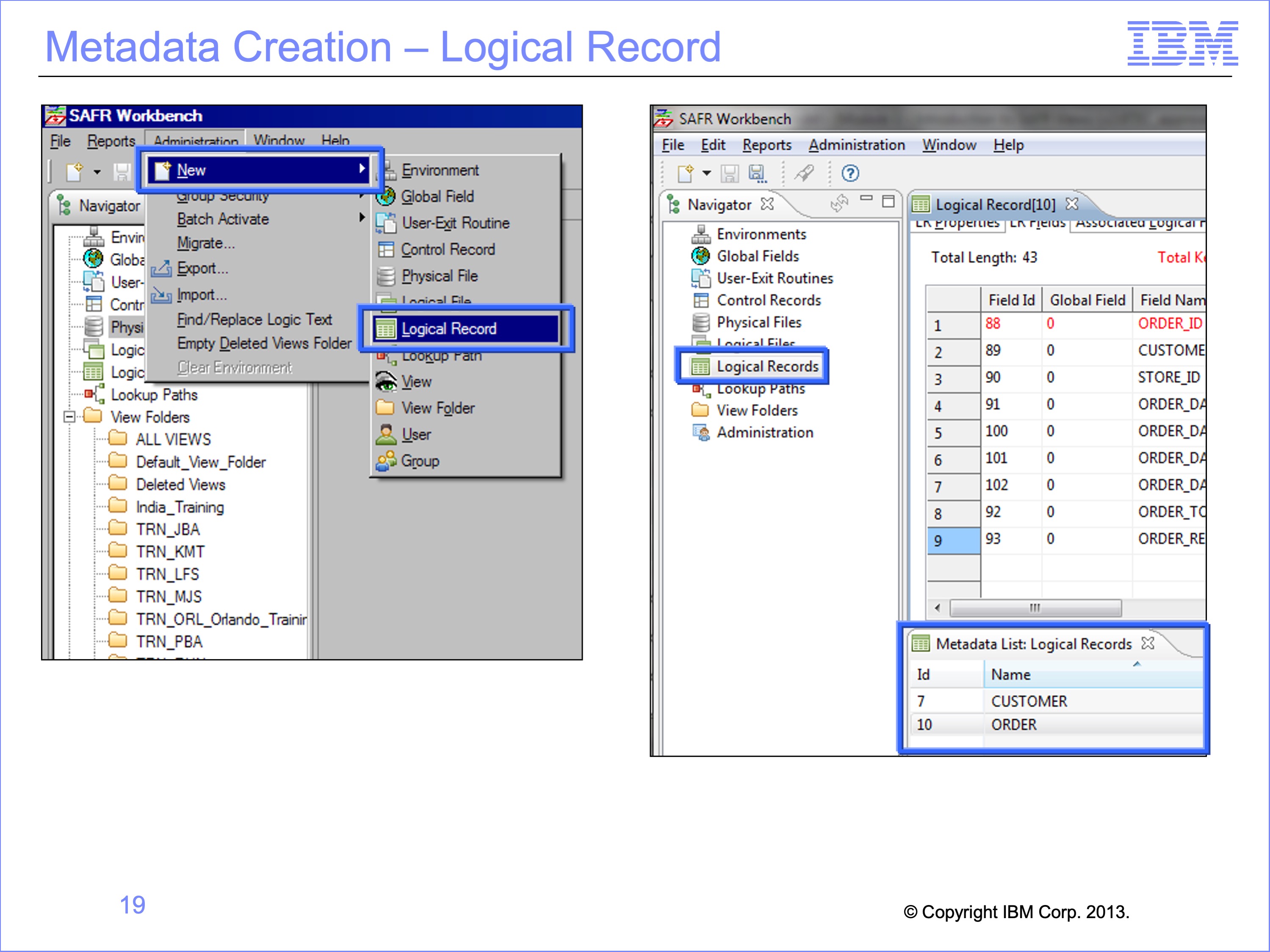Select Empty Deleted Views Folder entry
Viewport: 1270px width, 952px height.
[264, 343]
